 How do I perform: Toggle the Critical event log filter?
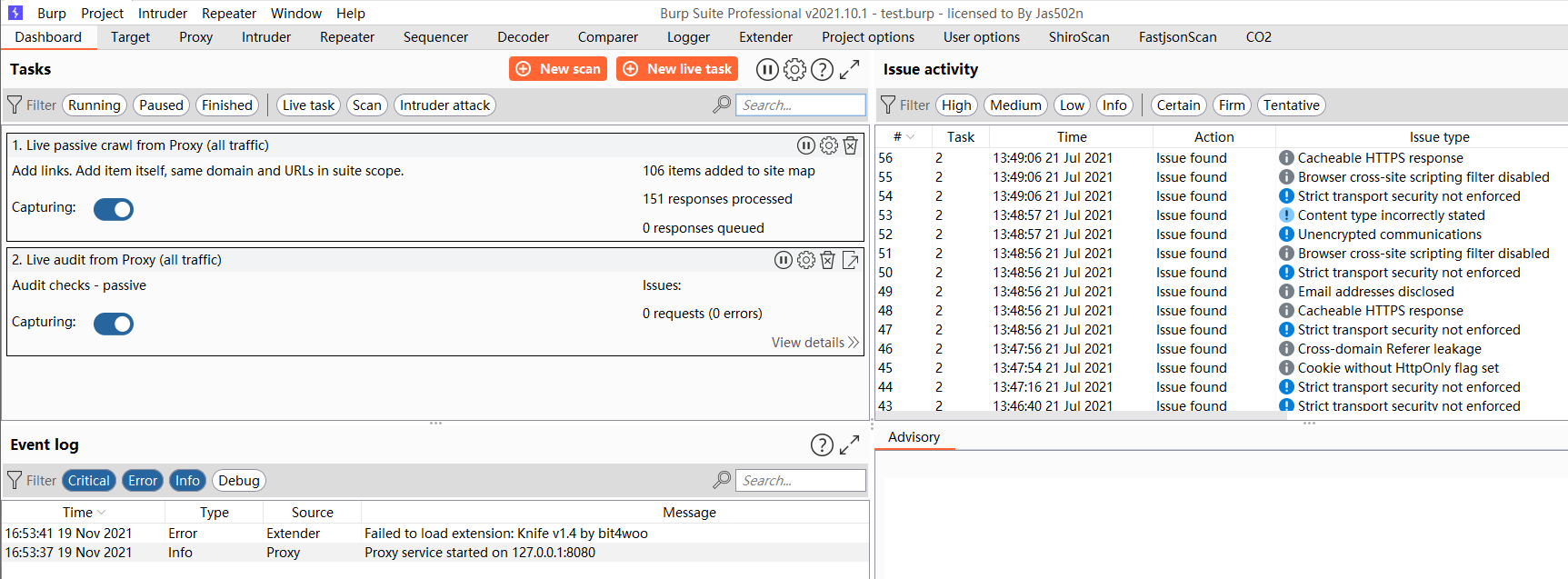coord(89,481)
